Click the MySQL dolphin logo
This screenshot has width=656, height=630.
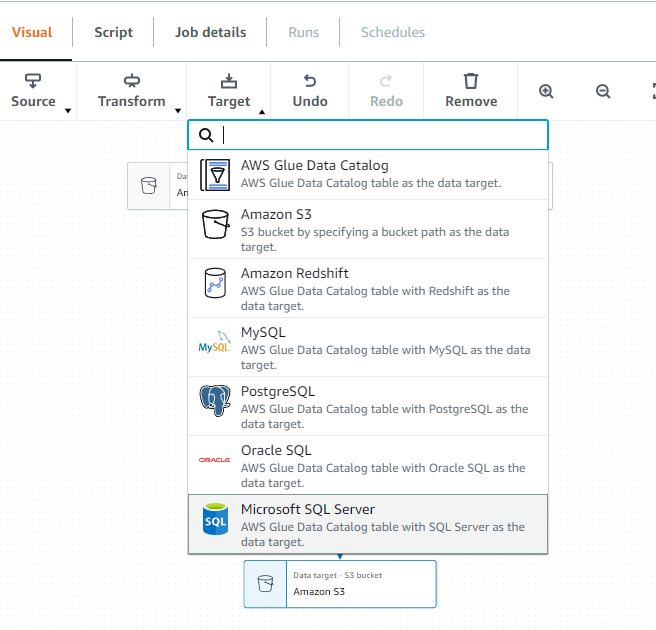(215, 342)
